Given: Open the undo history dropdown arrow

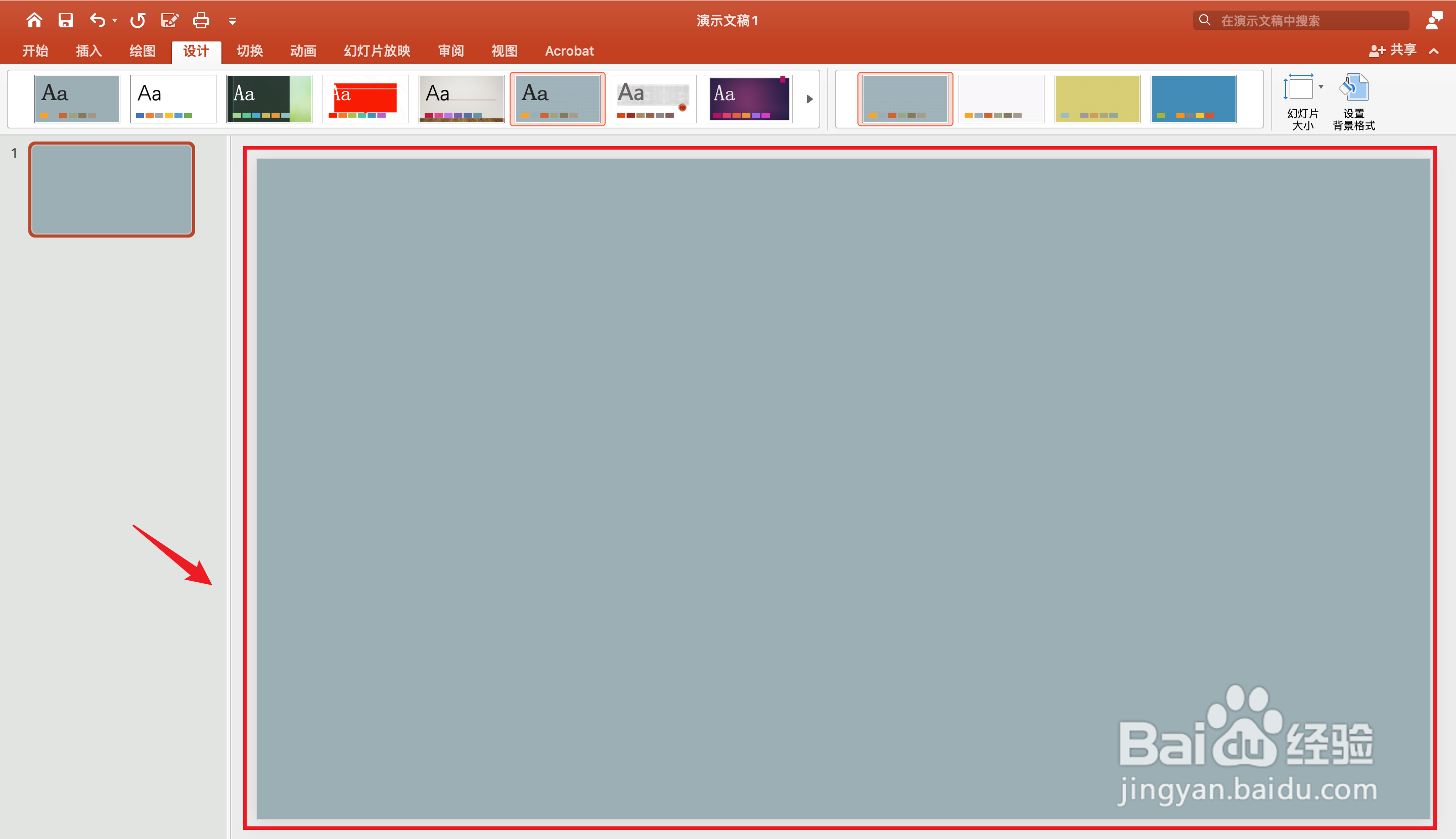Looking at the screenshot, I should (x=115, y=21).
